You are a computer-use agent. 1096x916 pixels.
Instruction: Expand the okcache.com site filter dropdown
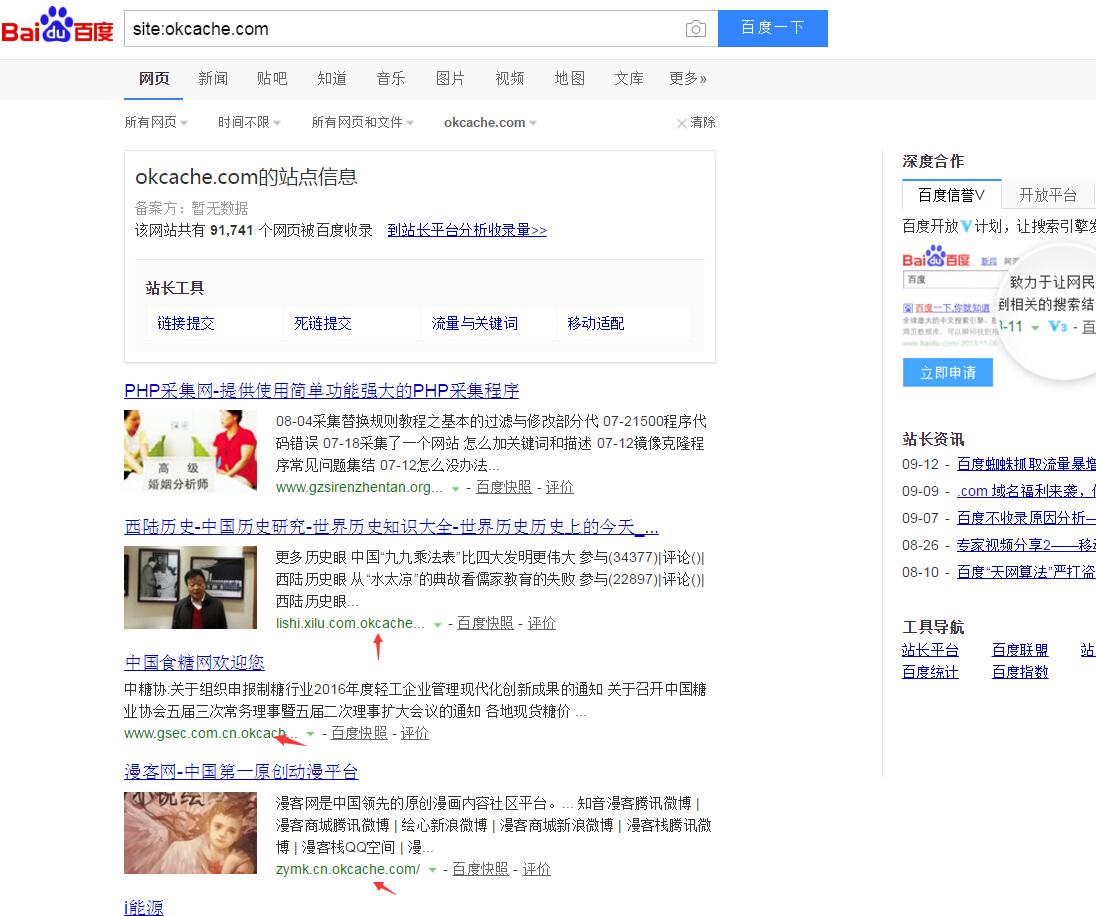[x=490, y=122]
